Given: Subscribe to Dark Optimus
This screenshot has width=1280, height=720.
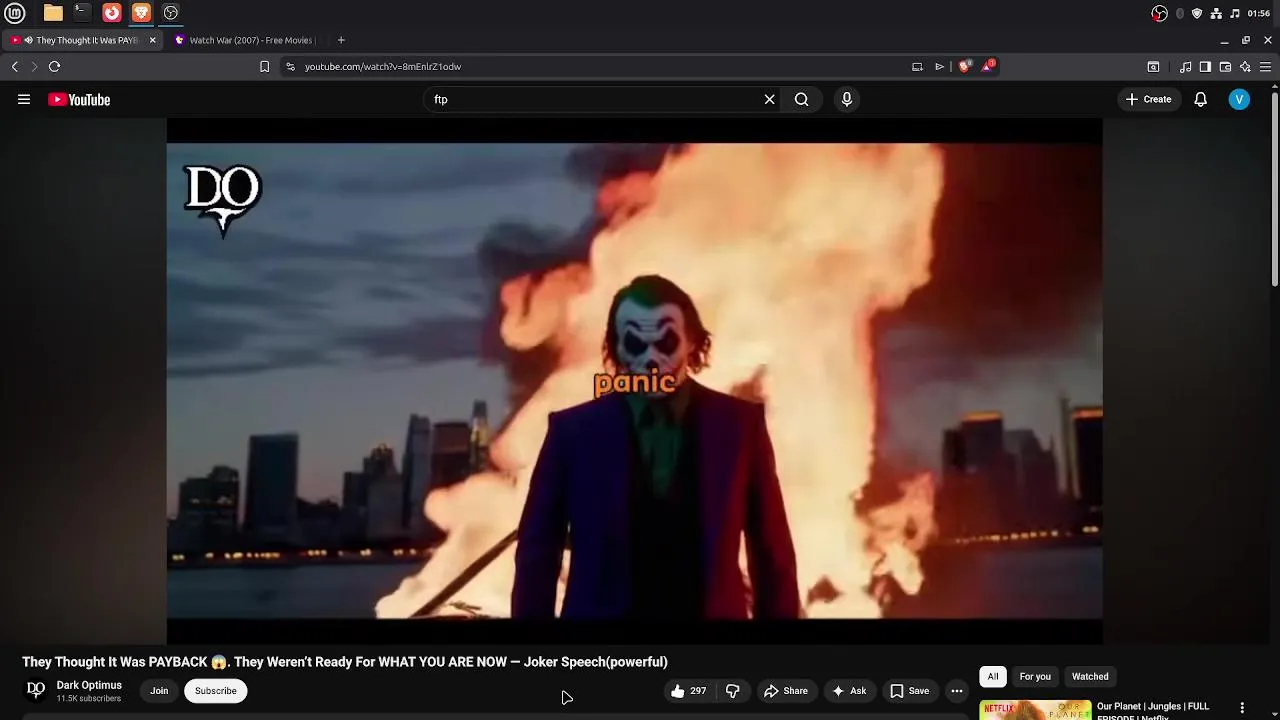Looking at the screenshot, I should pos(215,691).
